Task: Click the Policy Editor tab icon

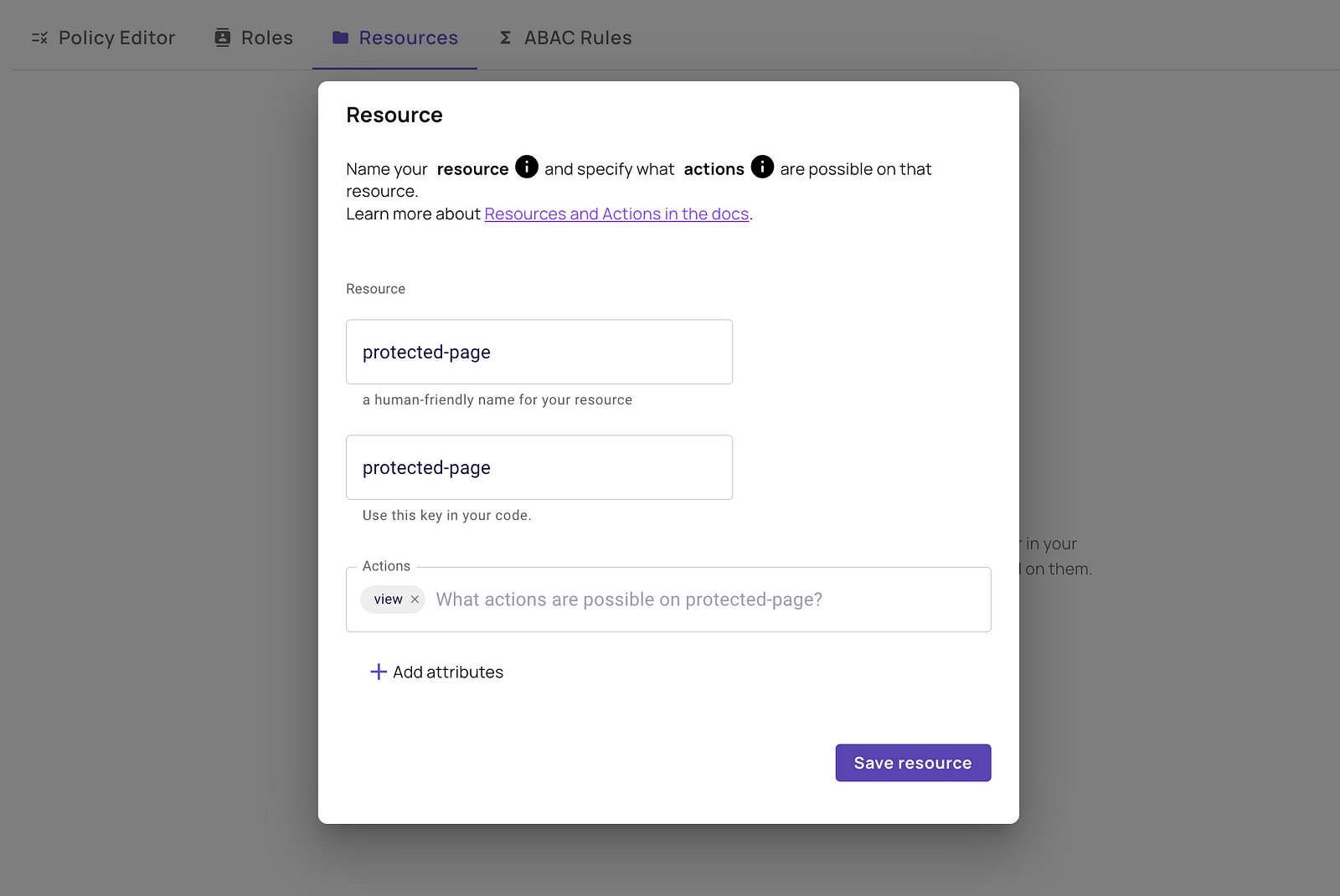Action: tap(39, 38)
